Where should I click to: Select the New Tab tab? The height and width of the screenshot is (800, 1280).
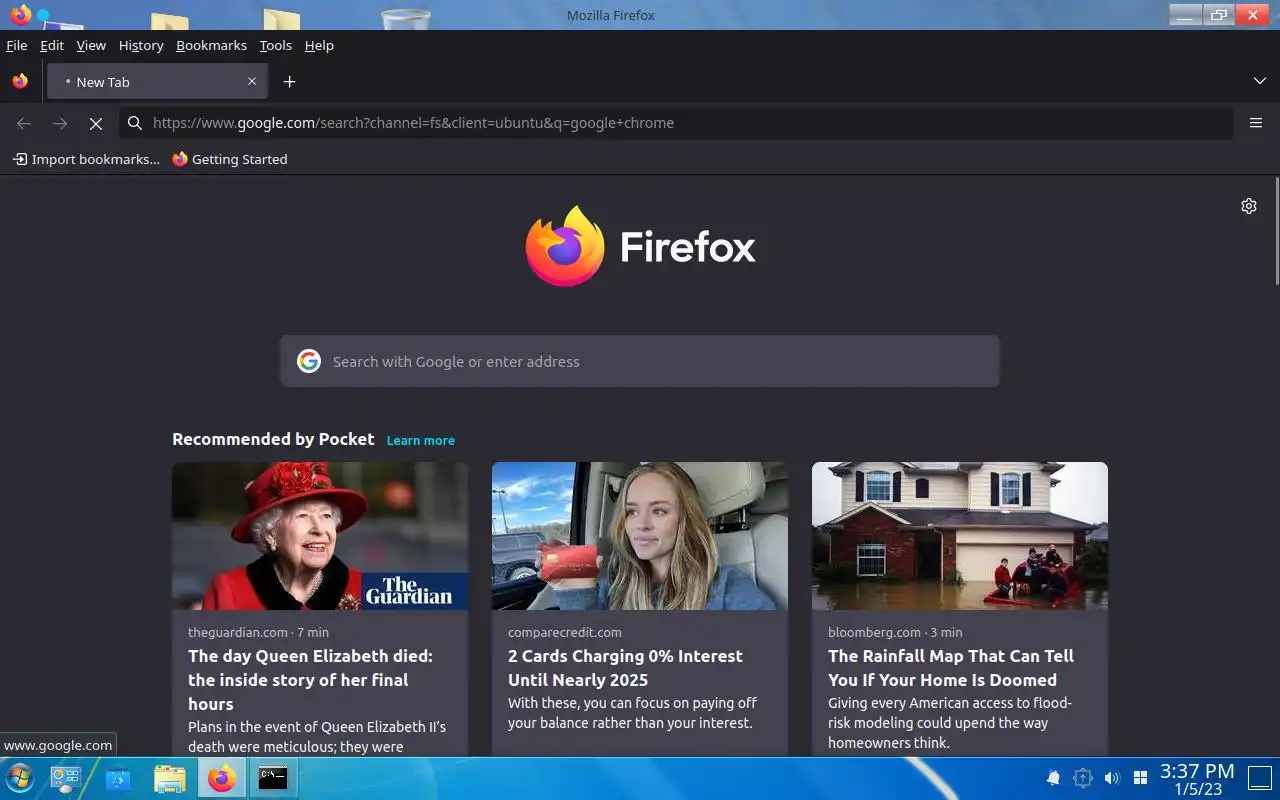point(157,81)
